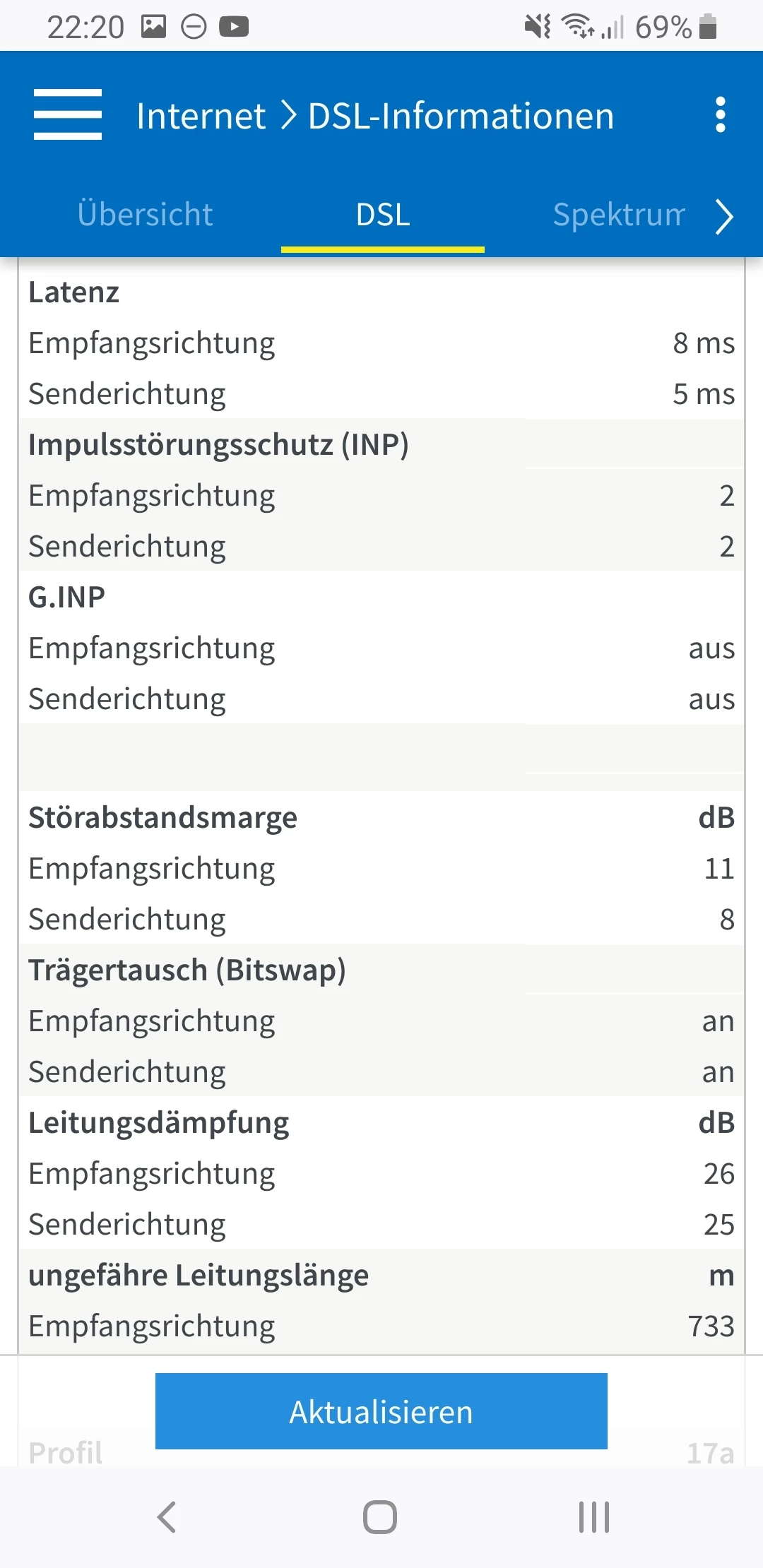Tap the Leitungsdämpfung section heading
Screen dimensions: 763x1568
tap(159, 1122)
